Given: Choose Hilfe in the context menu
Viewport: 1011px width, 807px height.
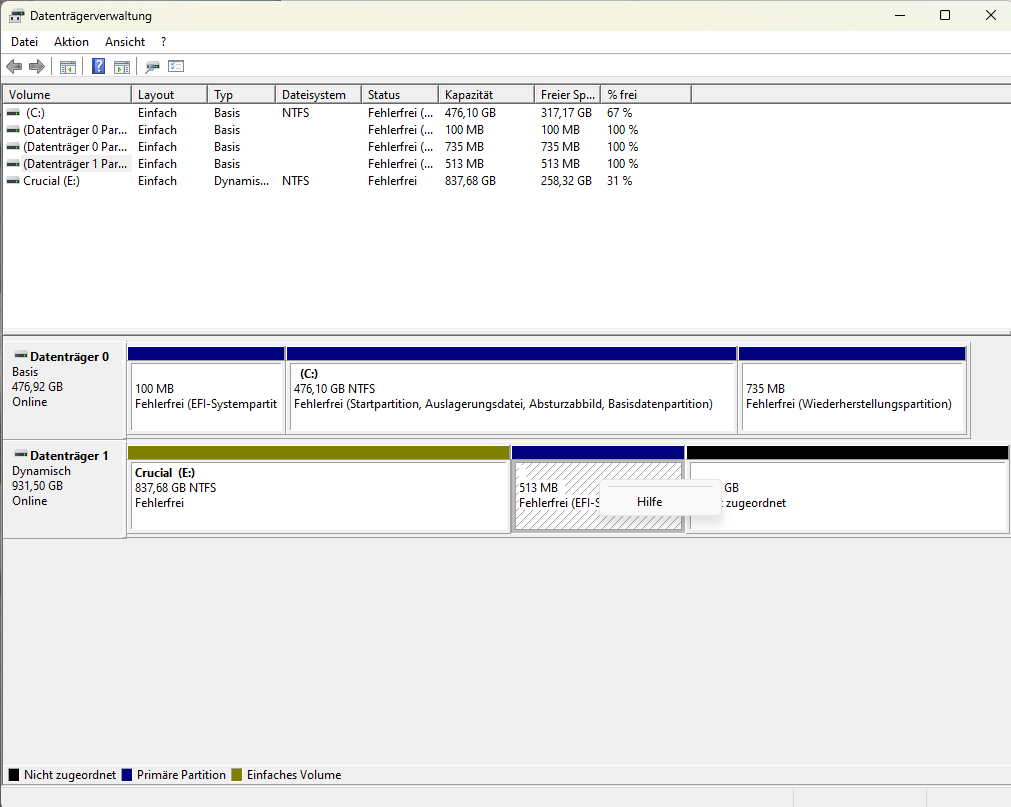Looking at the screenshot, I should coord(660,501).
